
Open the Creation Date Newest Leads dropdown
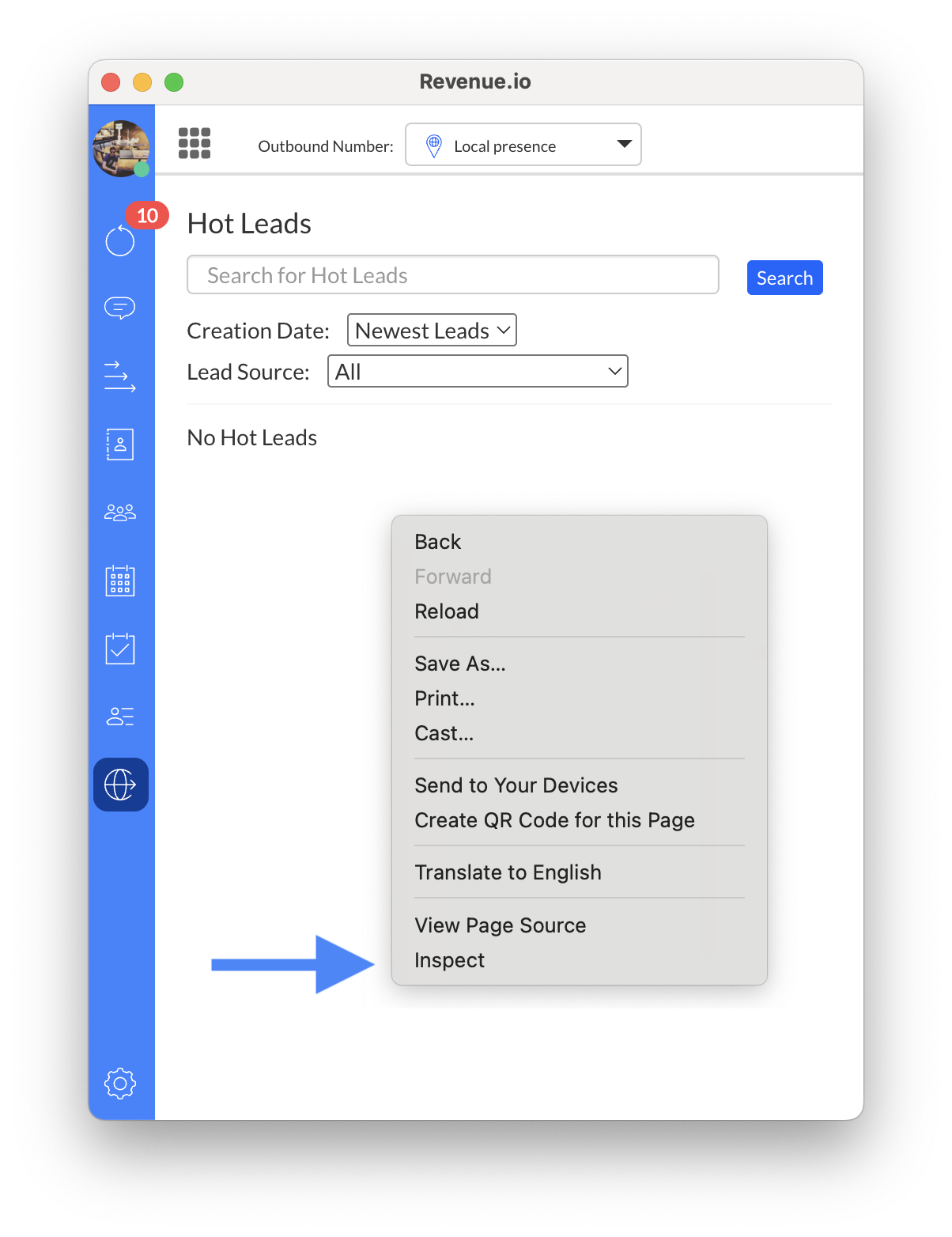click(432, 331)
